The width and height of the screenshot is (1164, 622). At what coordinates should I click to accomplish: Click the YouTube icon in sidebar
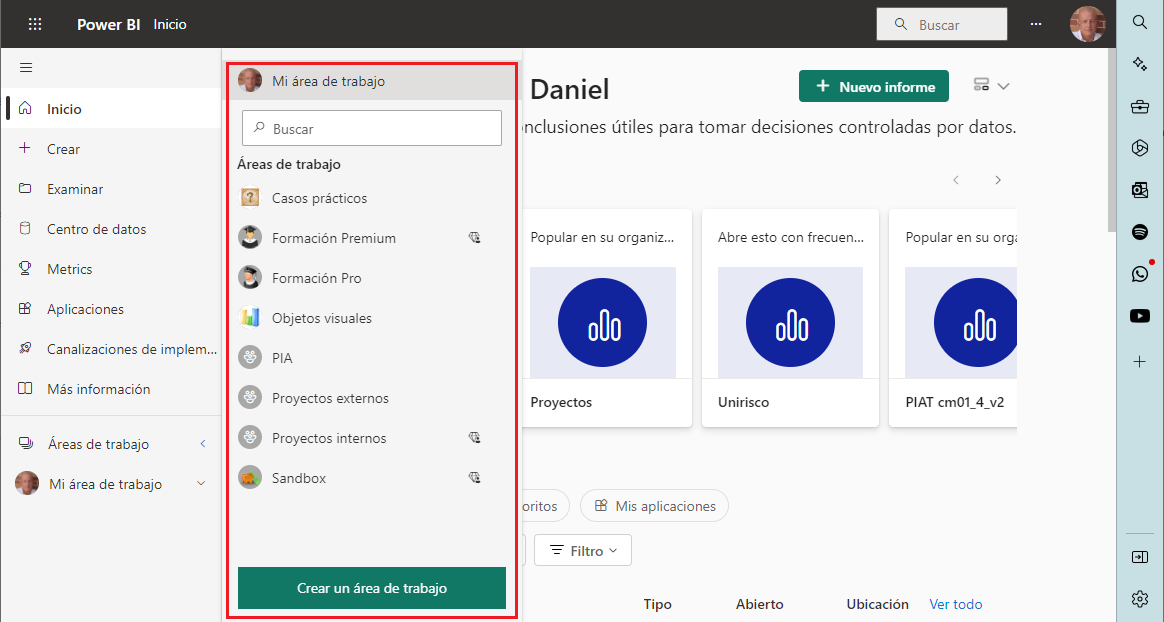coord(1139,316)
